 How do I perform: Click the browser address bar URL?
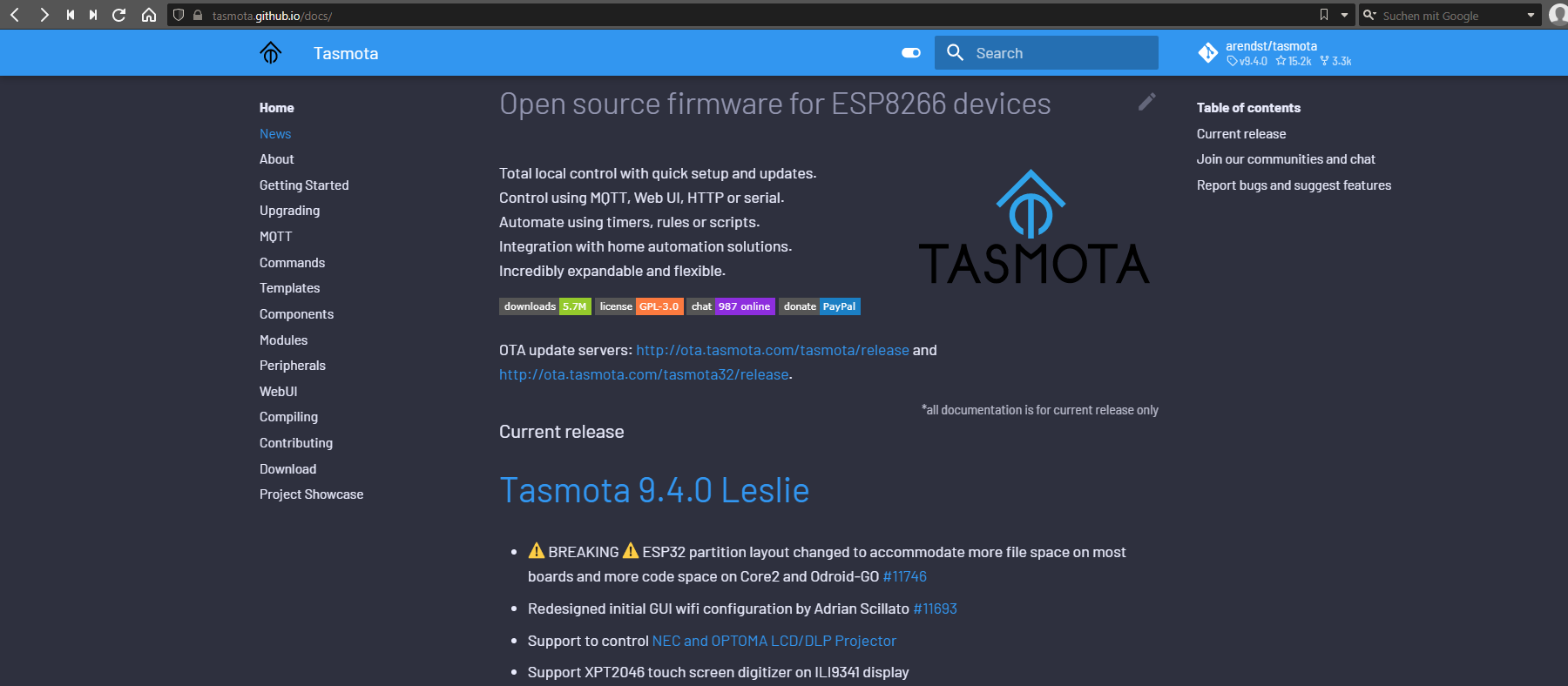click(272, 16)
